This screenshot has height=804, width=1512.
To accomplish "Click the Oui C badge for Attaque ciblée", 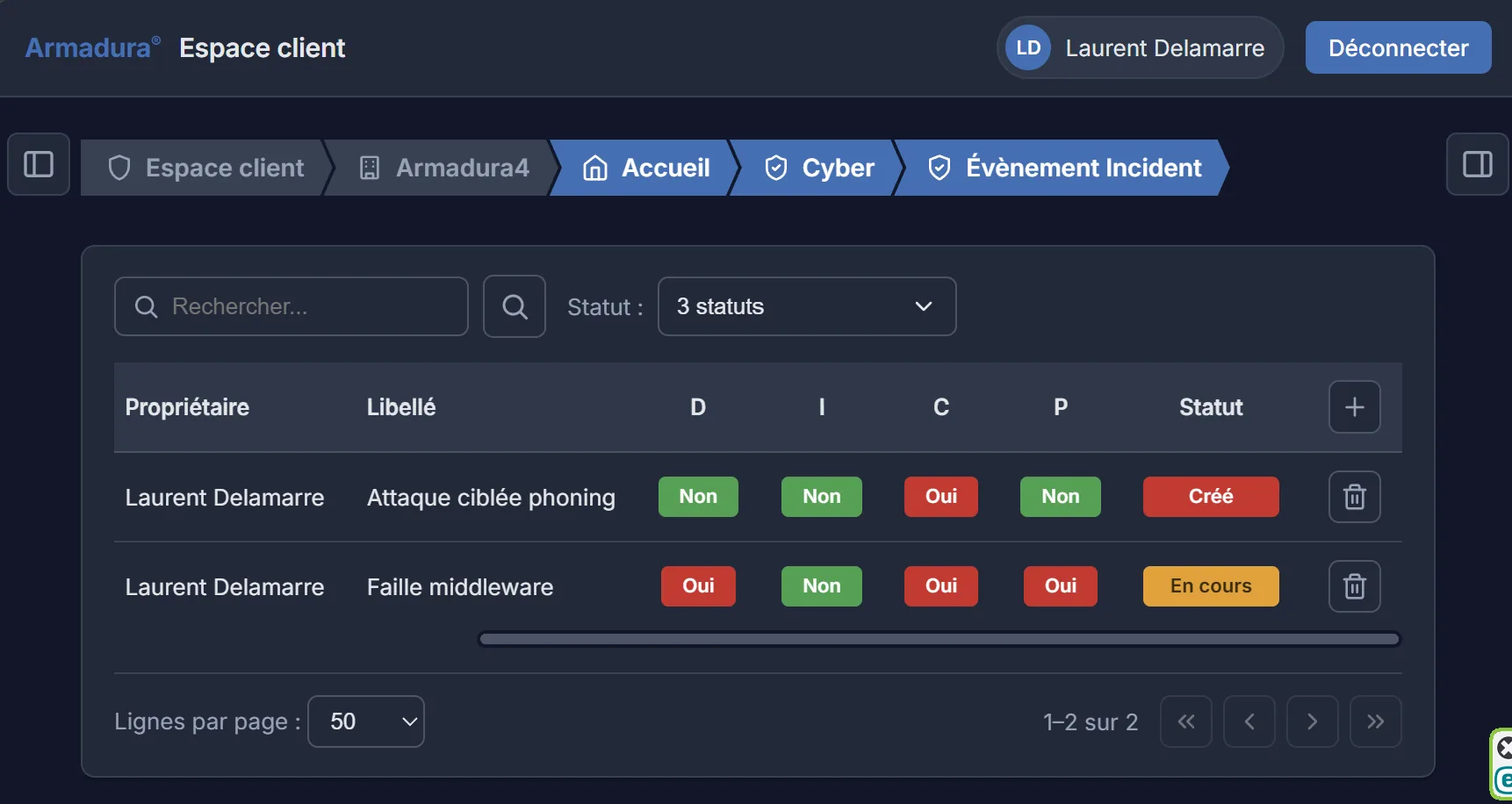I will (x=941, y=497).
